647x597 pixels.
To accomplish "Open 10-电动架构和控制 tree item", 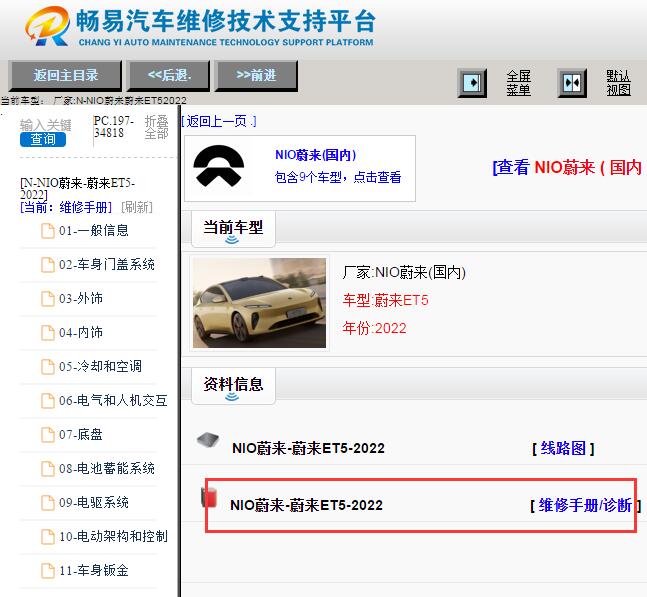I will pyautogui.click(x=113, y=536).
